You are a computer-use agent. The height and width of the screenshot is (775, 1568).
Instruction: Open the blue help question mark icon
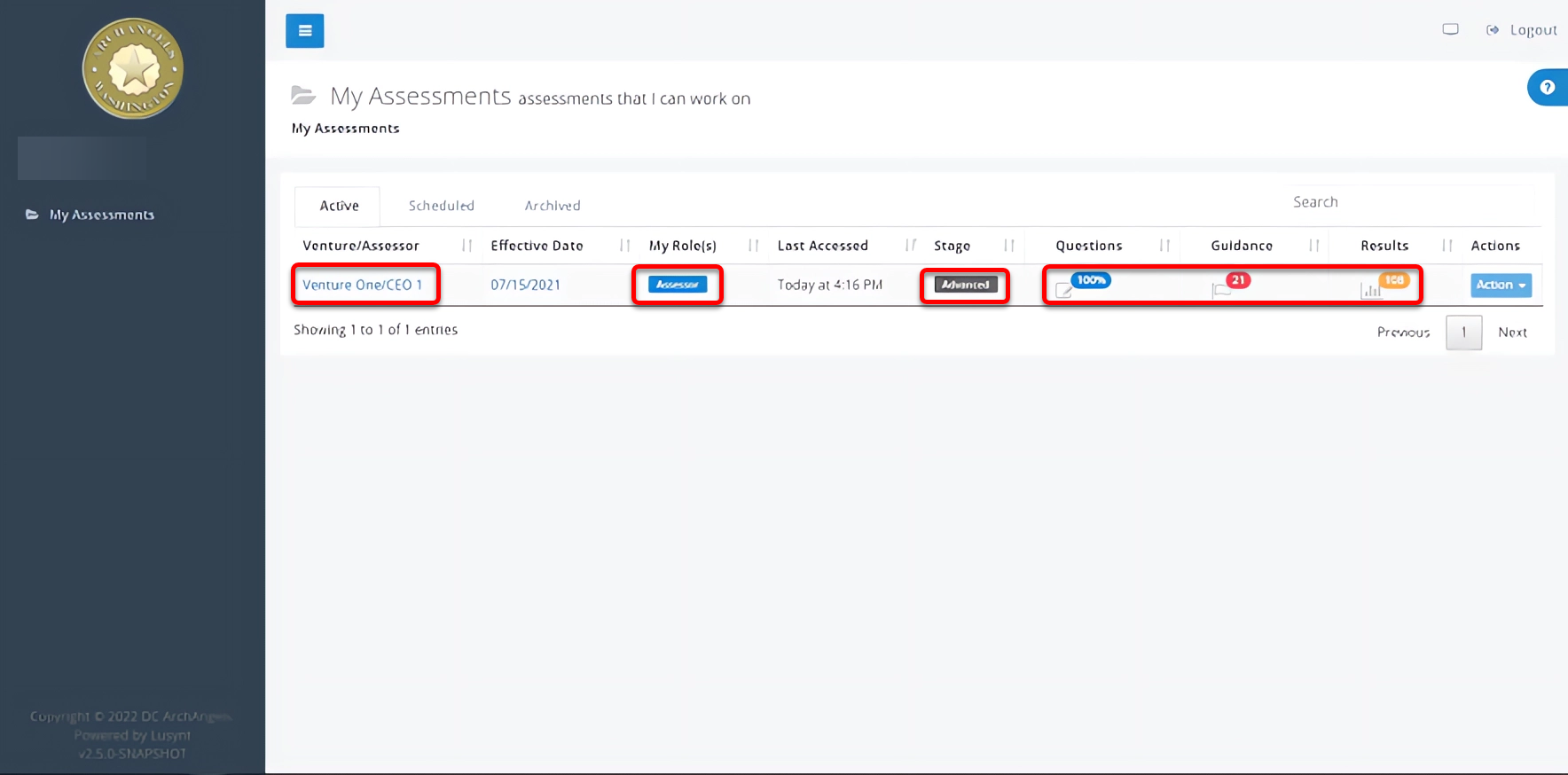point(1547,87)
